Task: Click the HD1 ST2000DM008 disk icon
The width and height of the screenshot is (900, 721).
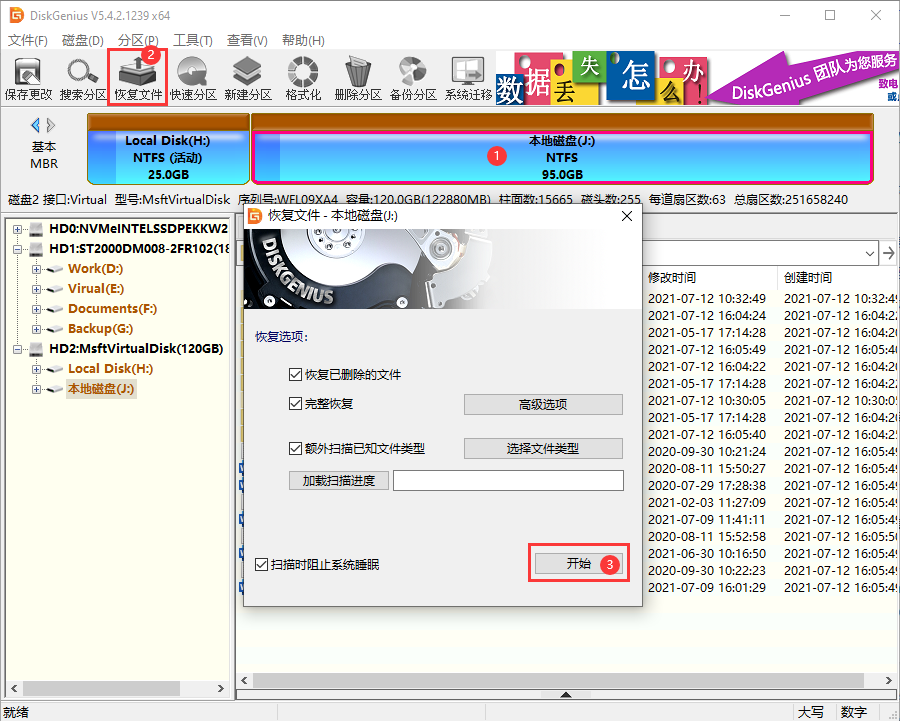Action: tap(36, 249)
